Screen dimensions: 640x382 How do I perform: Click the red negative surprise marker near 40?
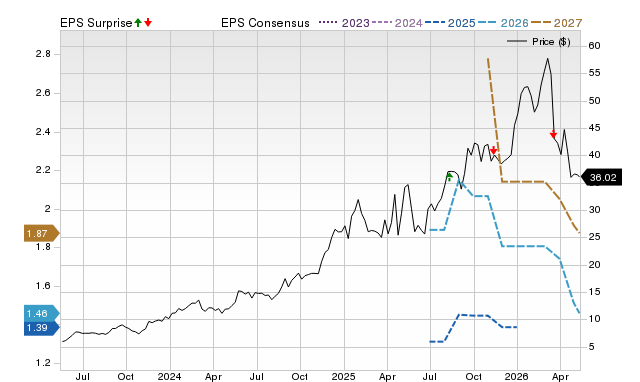[493, 150]
